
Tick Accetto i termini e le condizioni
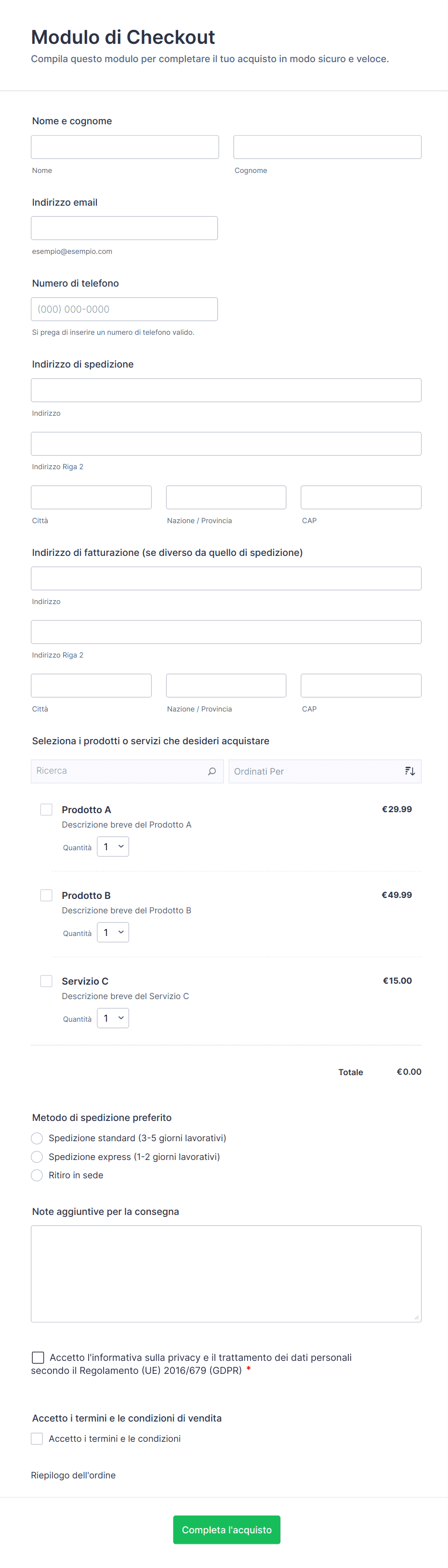pos(37,1438)
